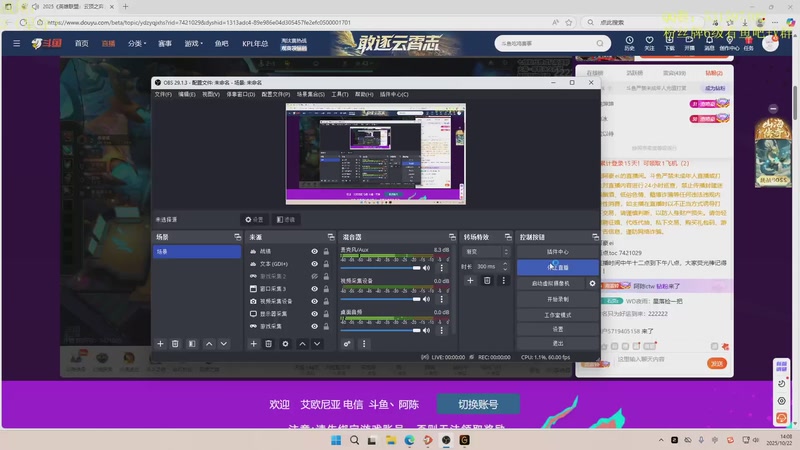
Task: Open 视频采集设备 mixer three-dot options
Action: [442, 299]
